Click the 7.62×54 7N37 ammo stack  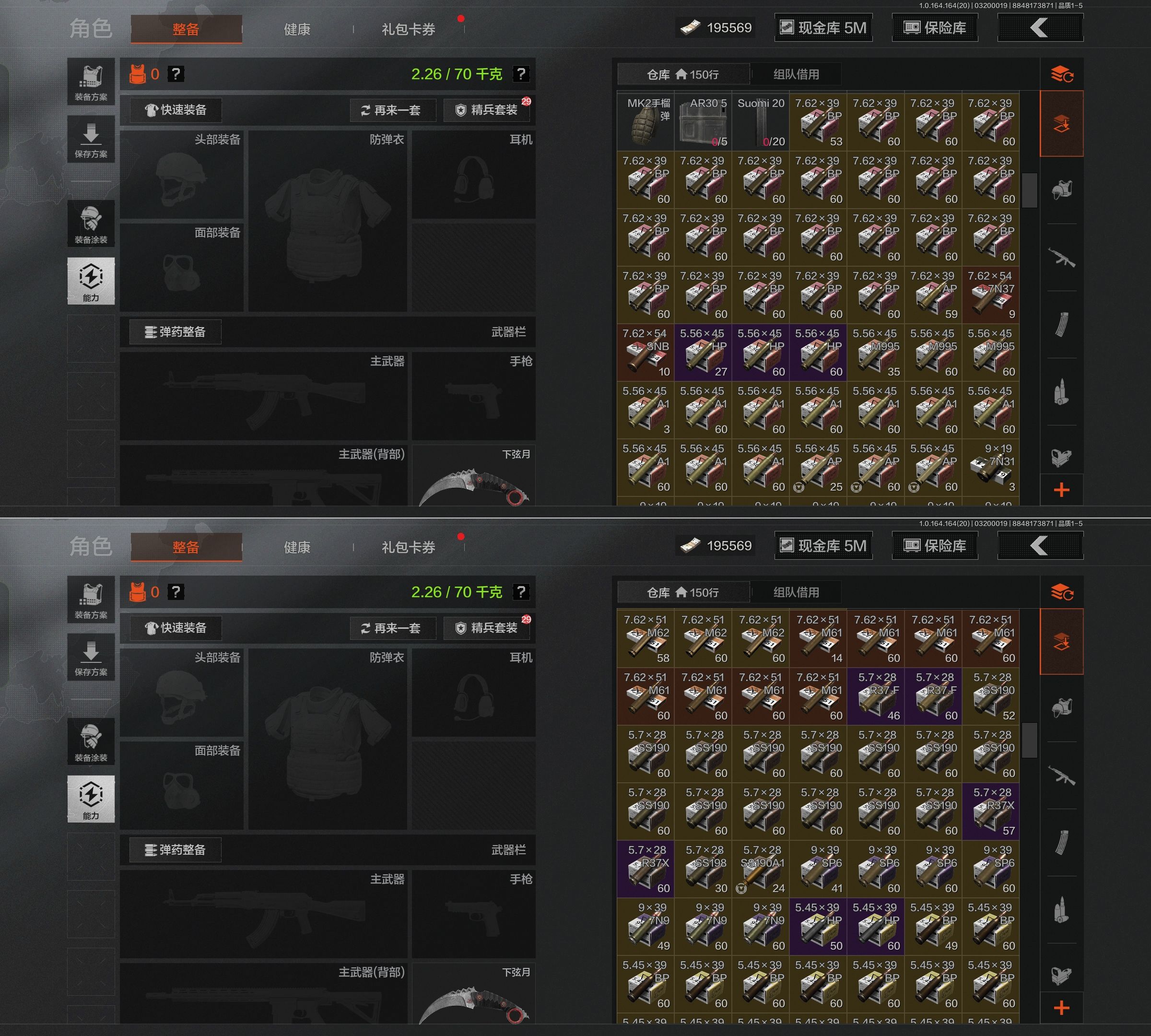coord(990,294)
